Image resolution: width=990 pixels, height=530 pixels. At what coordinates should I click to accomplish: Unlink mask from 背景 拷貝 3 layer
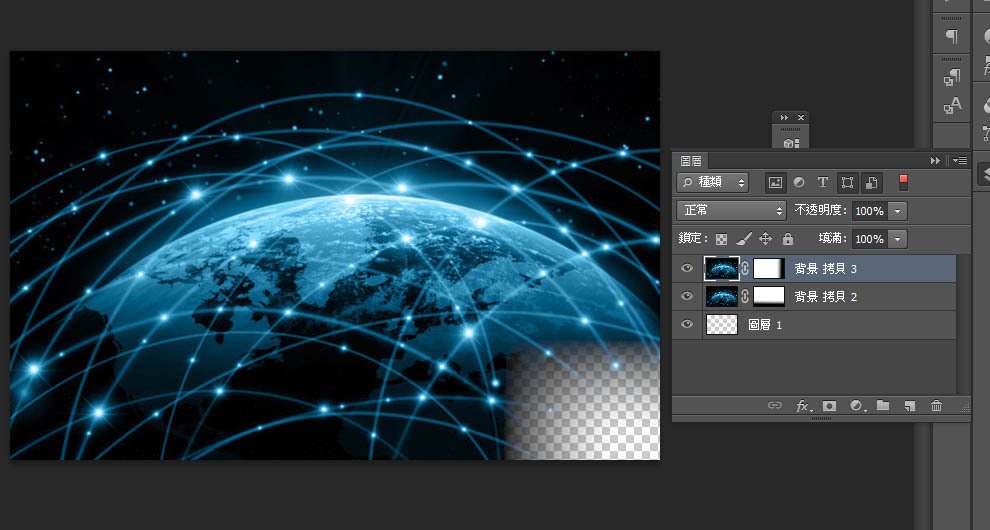(745, 268)
